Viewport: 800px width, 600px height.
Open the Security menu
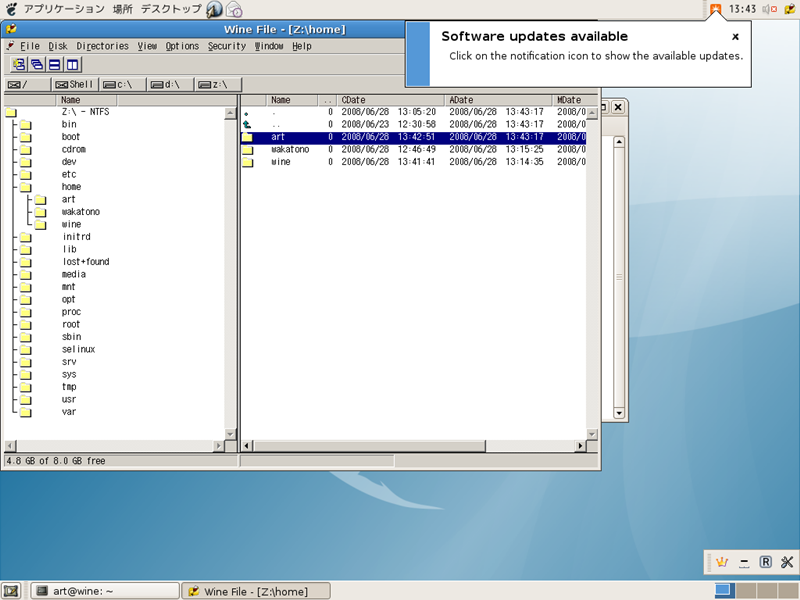(227, 46)
